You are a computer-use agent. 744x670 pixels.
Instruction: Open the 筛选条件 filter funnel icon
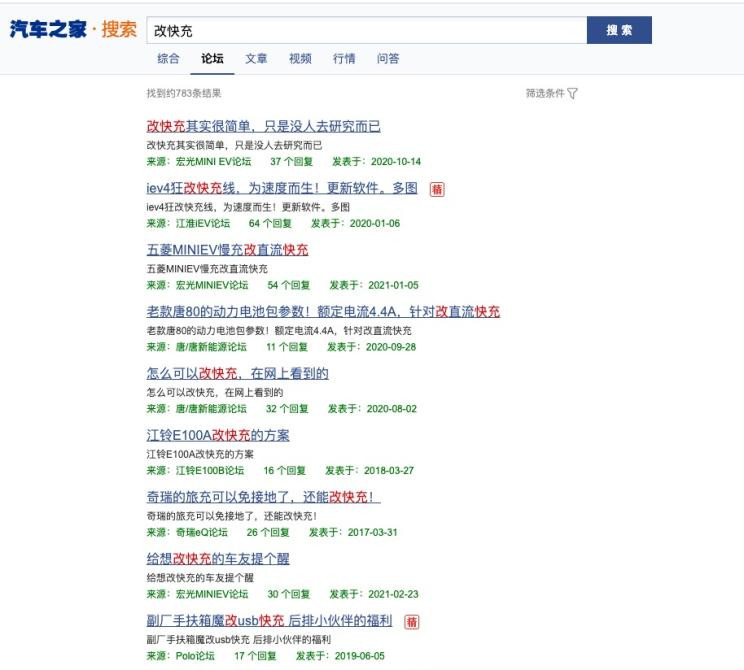point(572,93)
